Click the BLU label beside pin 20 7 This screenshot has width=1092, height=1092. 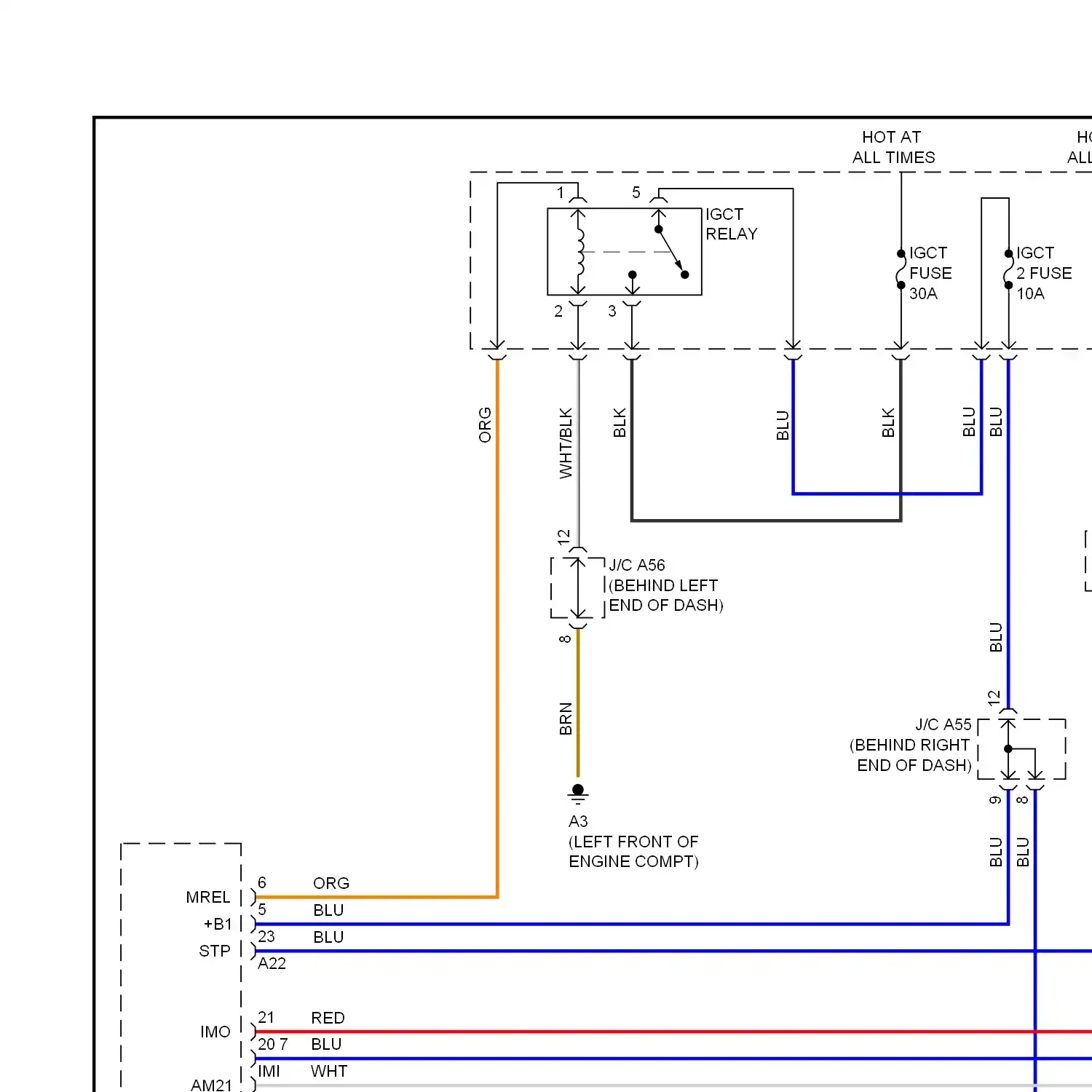(326, 1044)
